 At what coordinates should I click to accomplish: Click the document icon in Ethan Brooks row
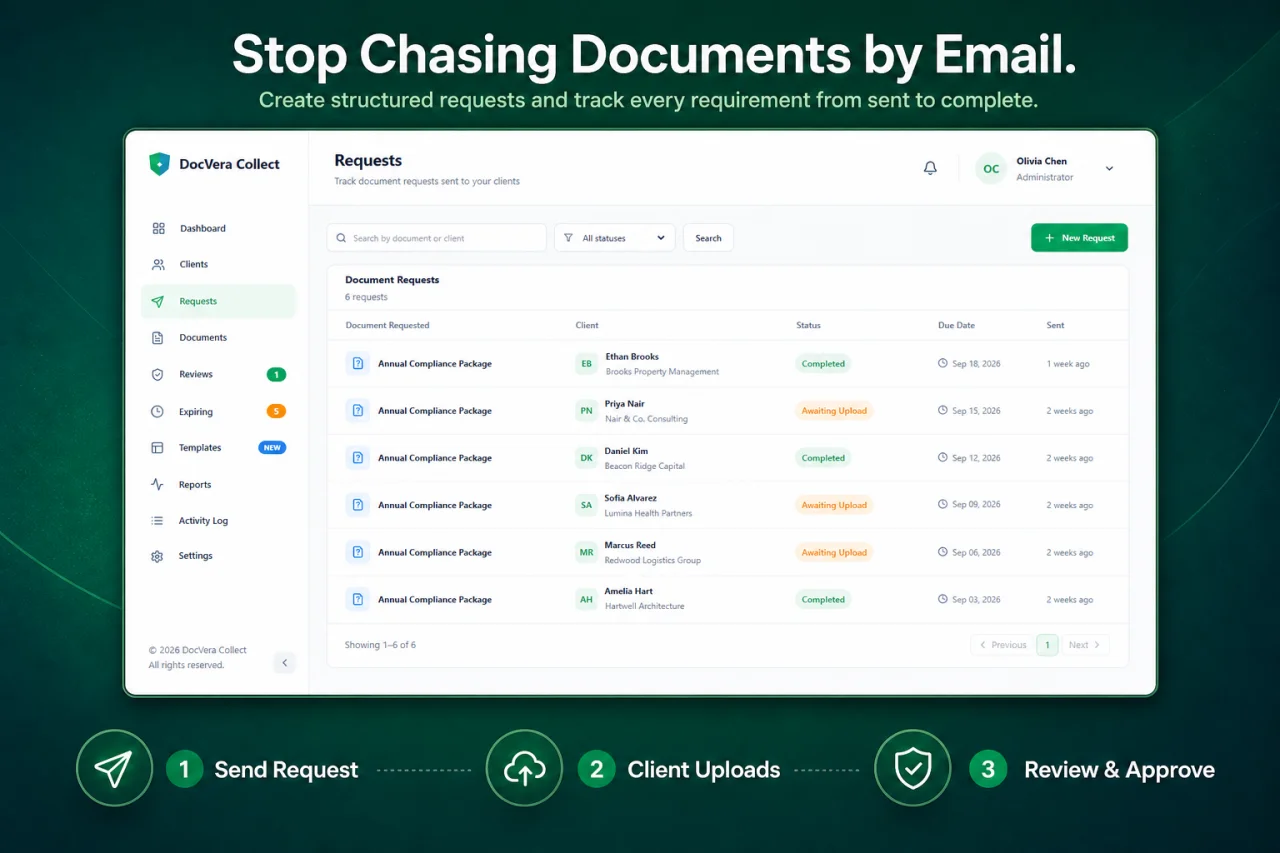(357, 363)
